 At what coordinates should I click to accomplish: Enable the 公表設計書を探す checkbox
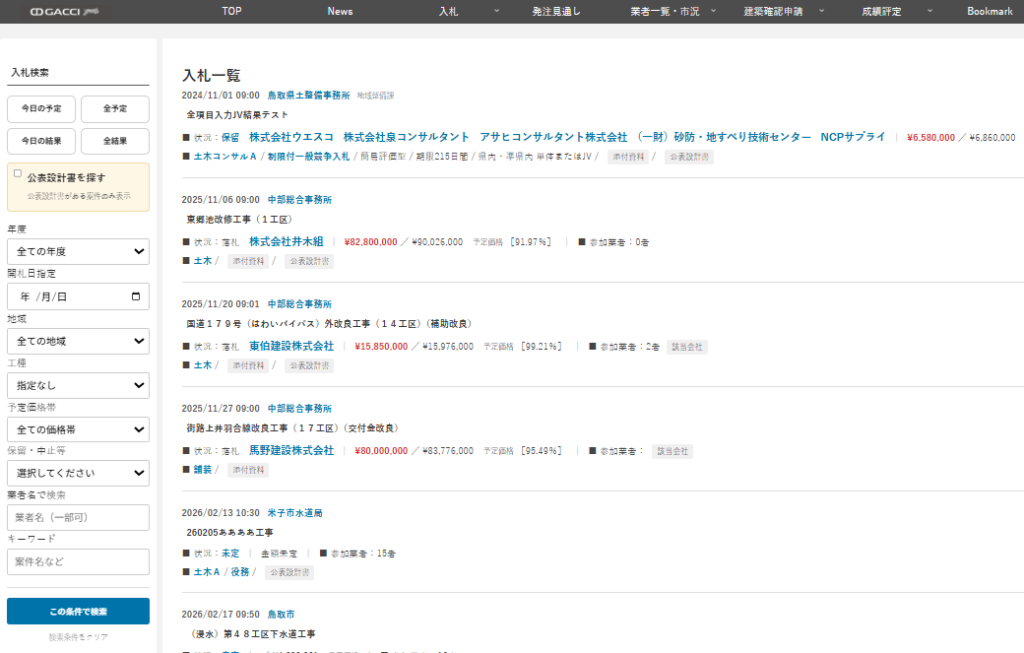(x=18, y=174)
